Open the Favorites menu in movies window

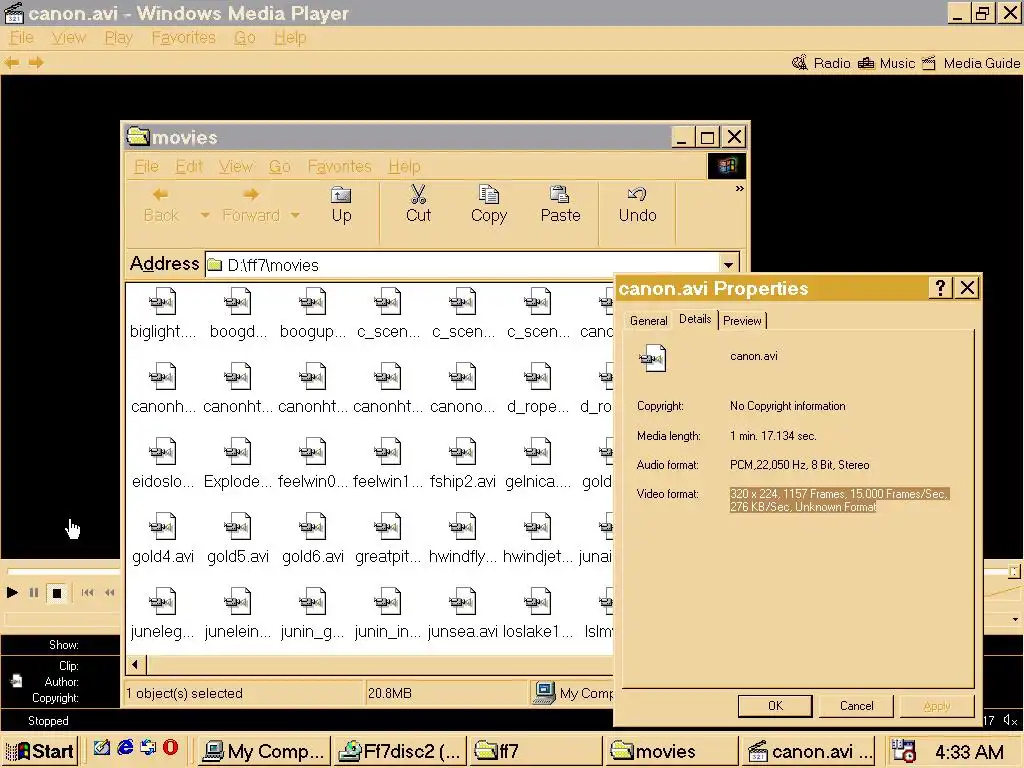pyautogui.click(x=339, y=167)
